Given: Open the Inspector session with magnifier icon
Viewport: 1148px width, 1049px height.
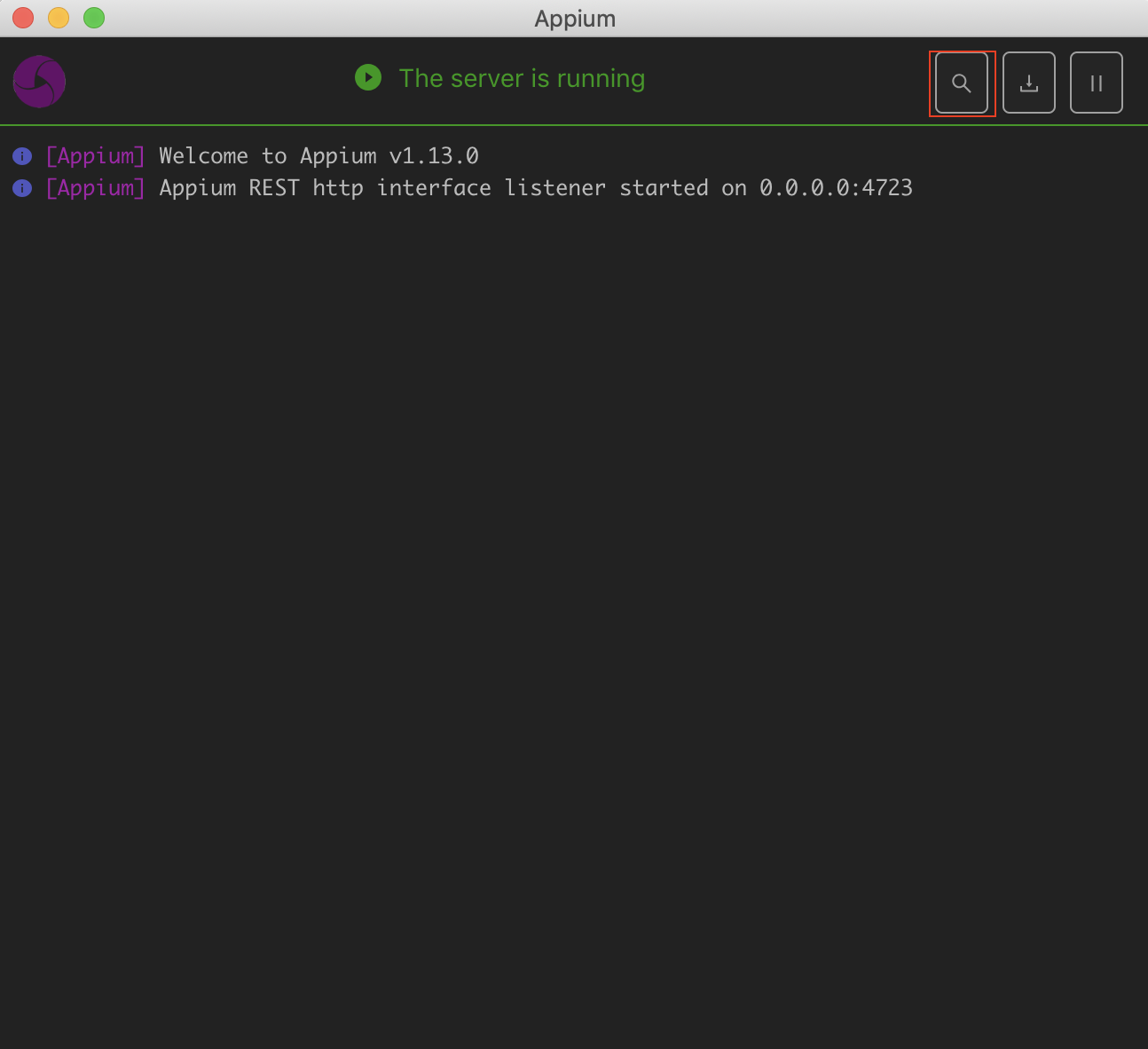Looking at the screenshot, I should (962, 83).
